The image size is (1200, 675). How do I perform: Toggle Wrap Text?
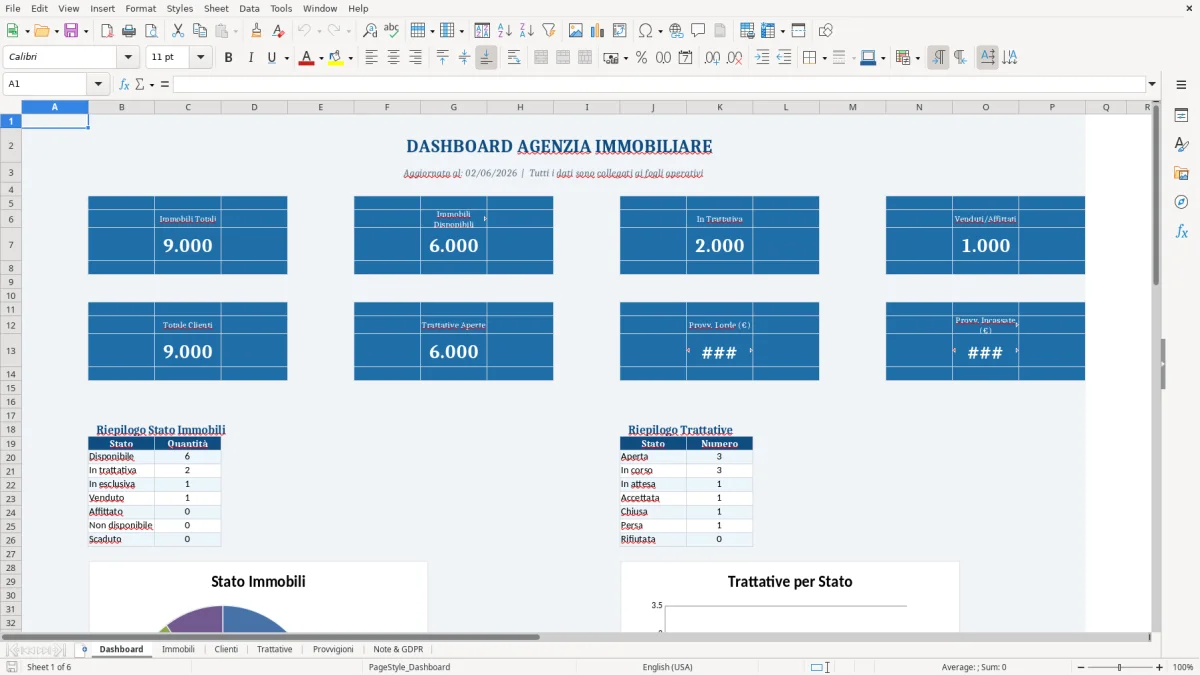pyautogui.click(x=514, y=58)
